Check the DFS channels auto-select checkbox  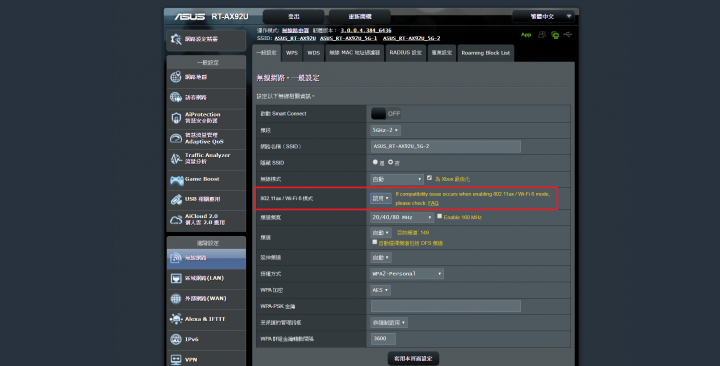[x=375, y=242]
